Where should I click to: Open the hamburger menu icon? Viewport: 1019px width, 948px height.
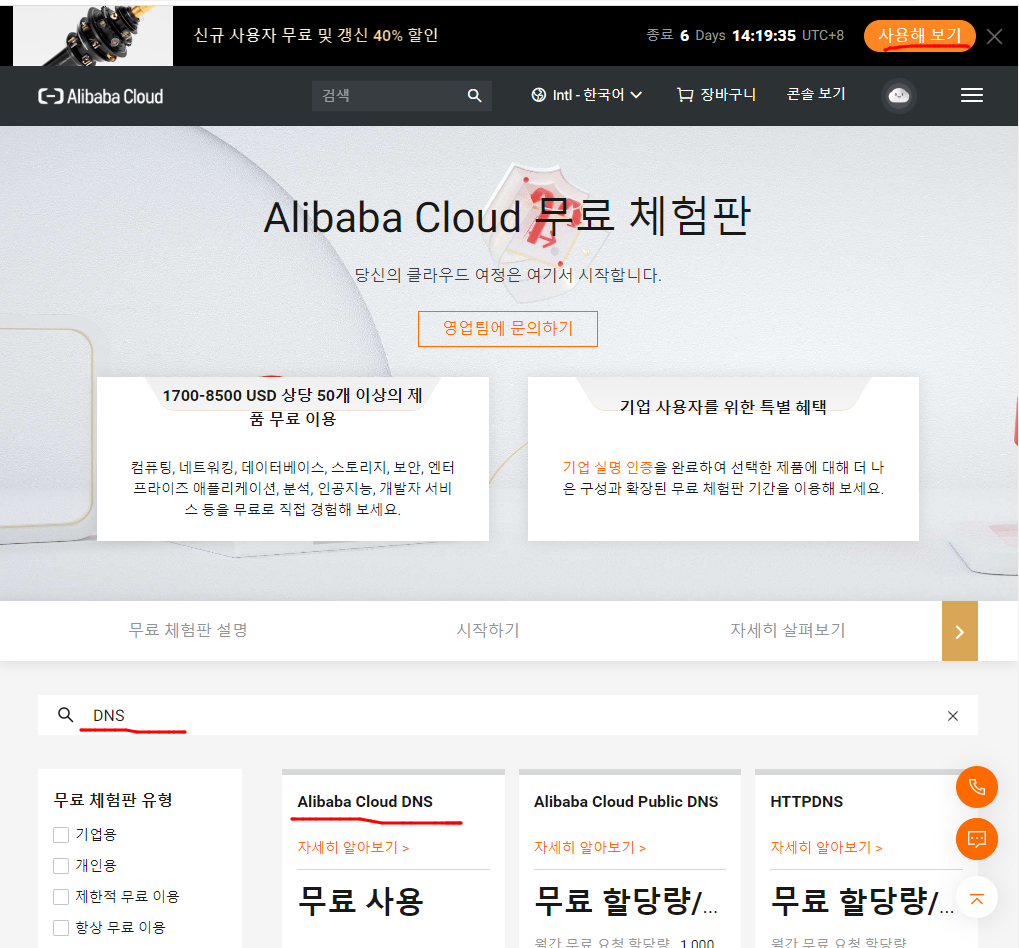(972, 96)
